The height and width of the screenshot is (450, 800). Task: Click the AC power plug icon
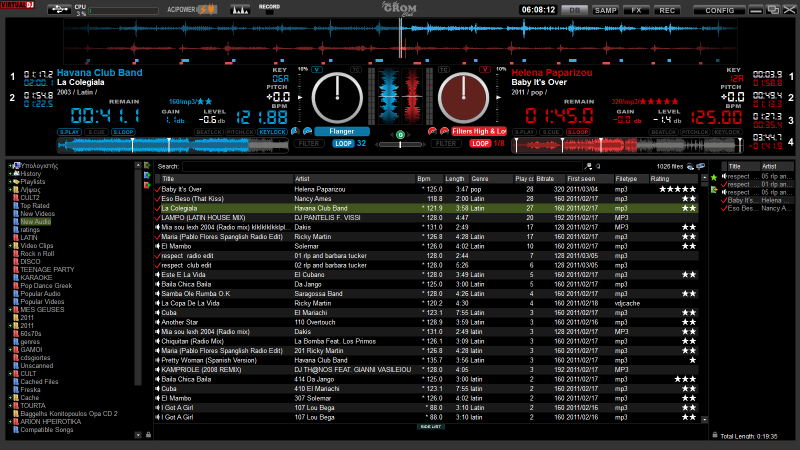pos(207,9)
